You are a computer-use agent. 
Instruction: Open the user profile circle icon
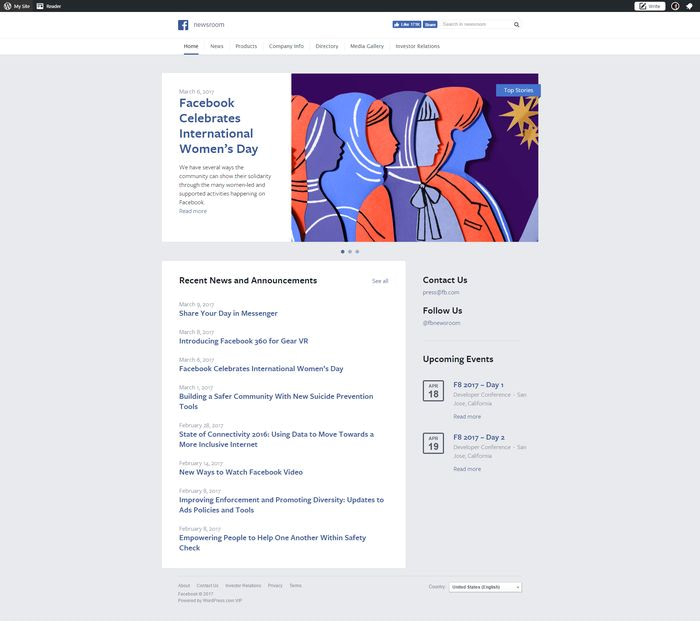(675, 6)
